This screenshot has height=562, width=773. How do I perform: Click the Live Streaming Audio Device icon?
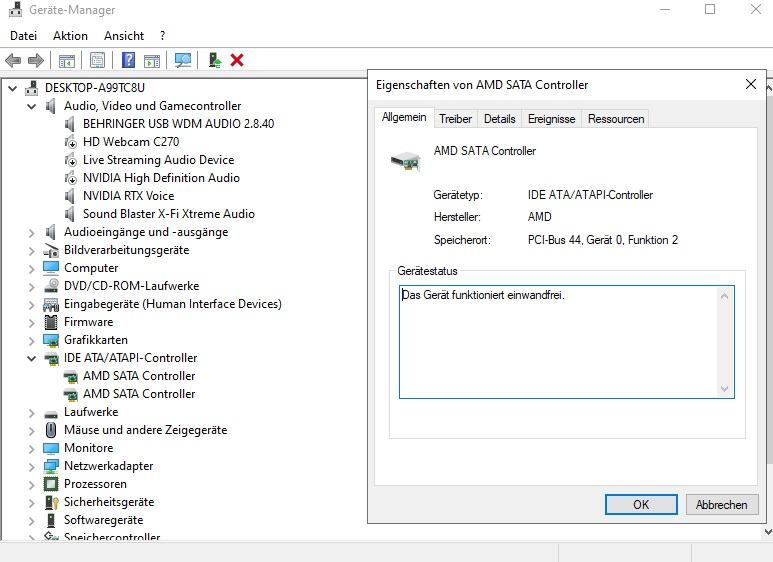[70, 160]
